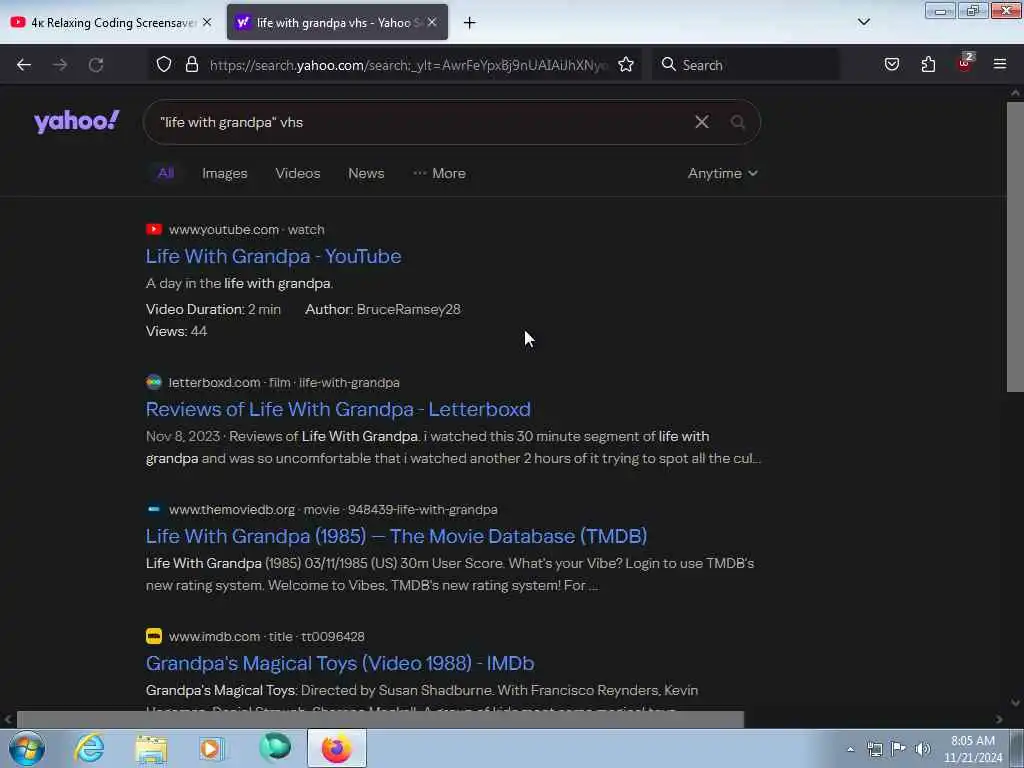
Task: Click the site security padlock icon
Action: 192,64
